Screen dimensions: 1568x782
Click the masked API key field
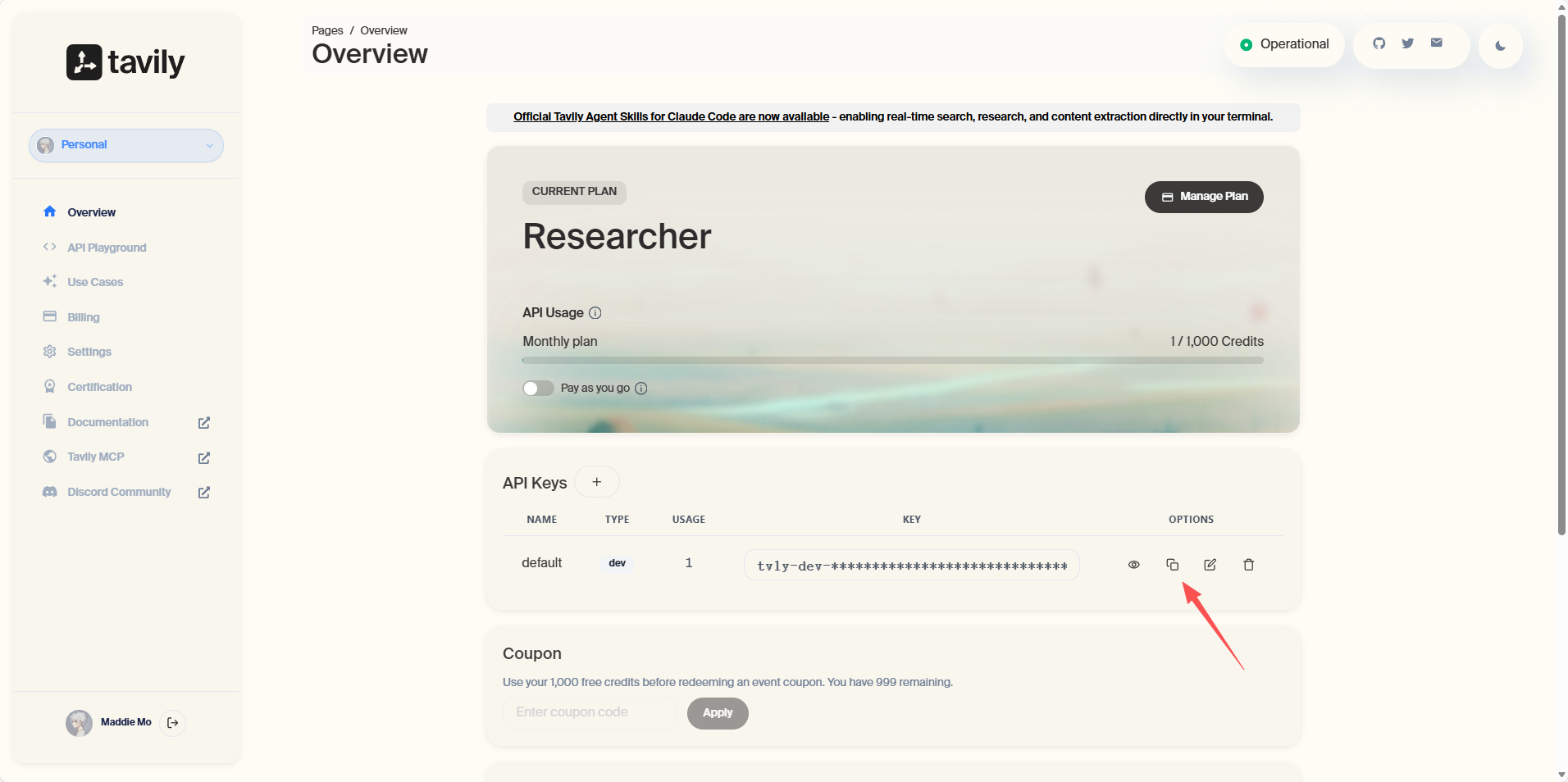912,565
